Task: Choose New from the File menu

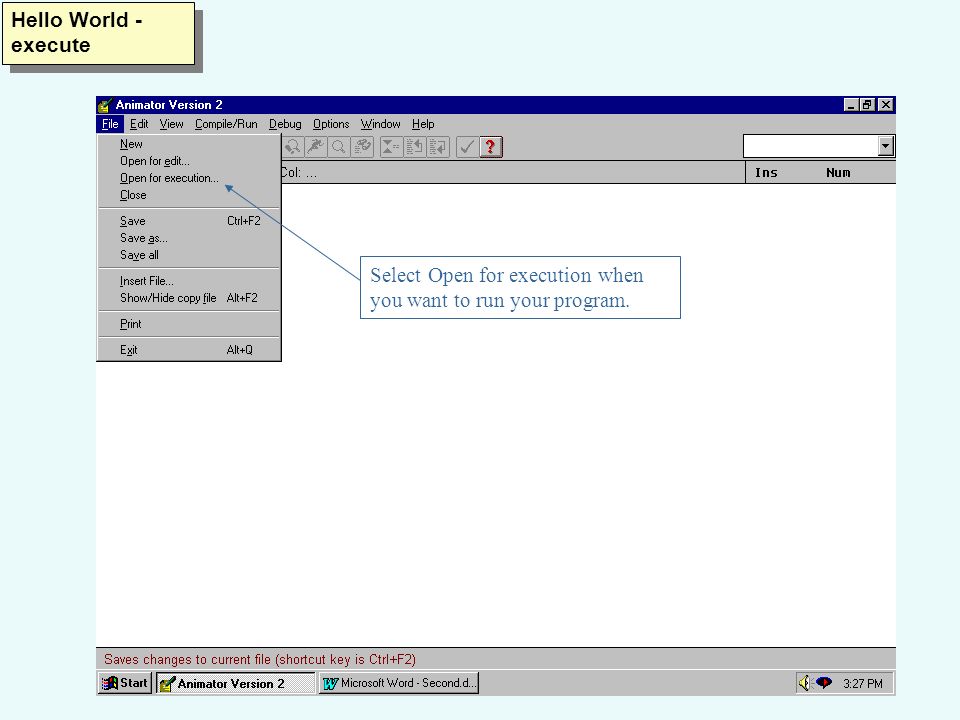Action: click(189, 144)
